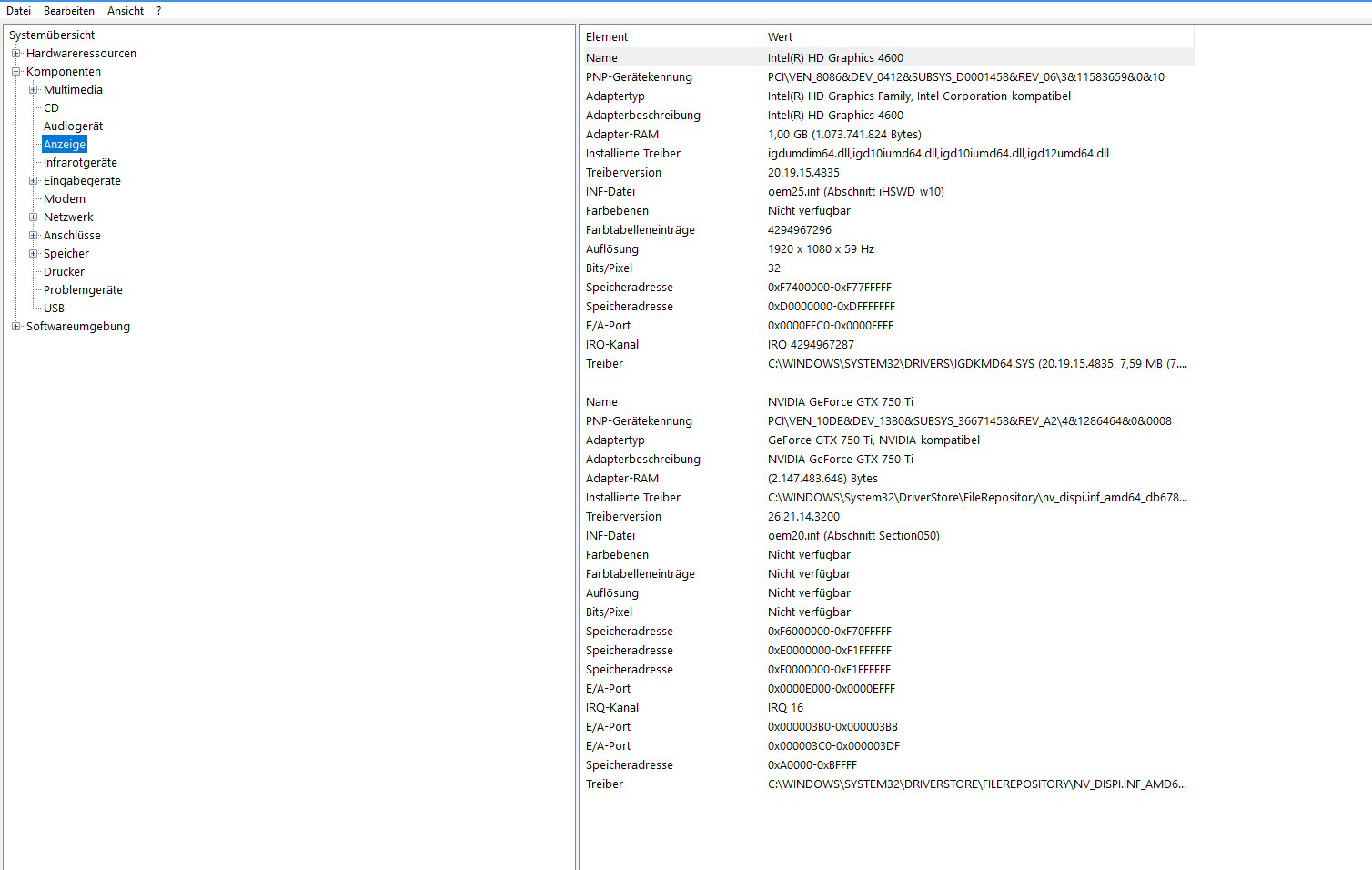Expand the Softwareumgebung node
The height and width of the screenshot is (870, 1372).
(15, 326)
